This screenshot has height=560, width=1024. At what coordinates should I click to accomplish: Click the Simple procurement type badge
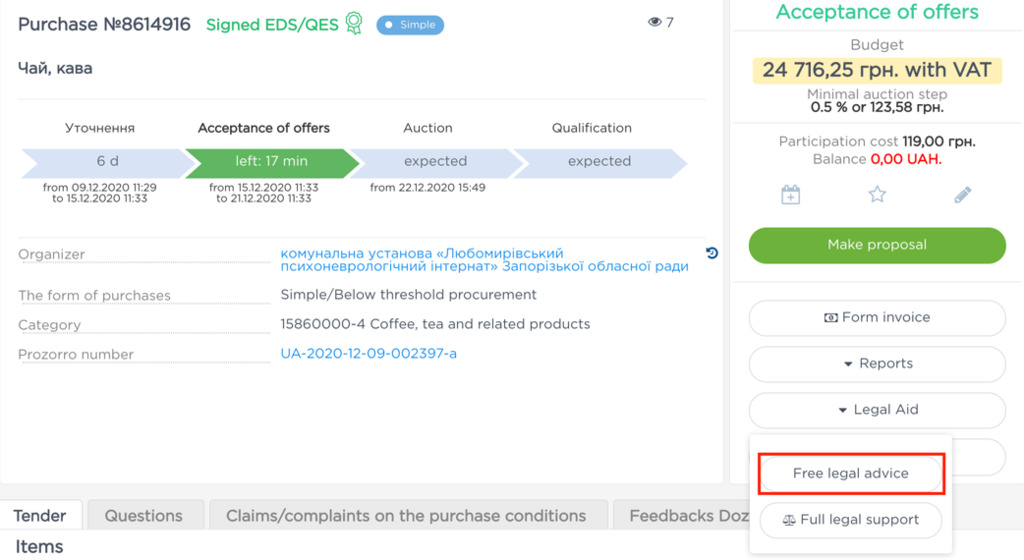[410, 24]
